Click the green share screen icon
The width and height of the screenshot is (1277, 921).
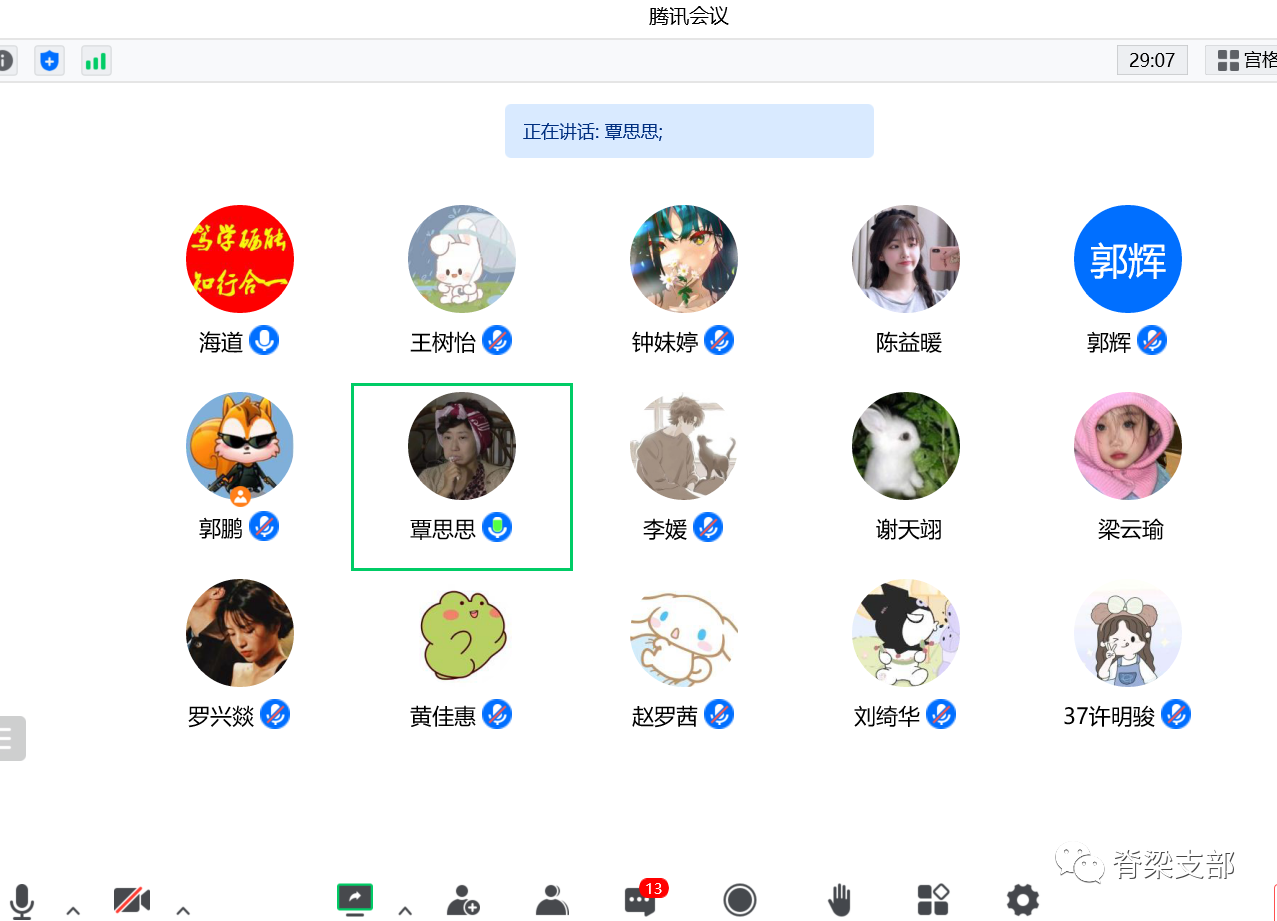tap(355, 900)
